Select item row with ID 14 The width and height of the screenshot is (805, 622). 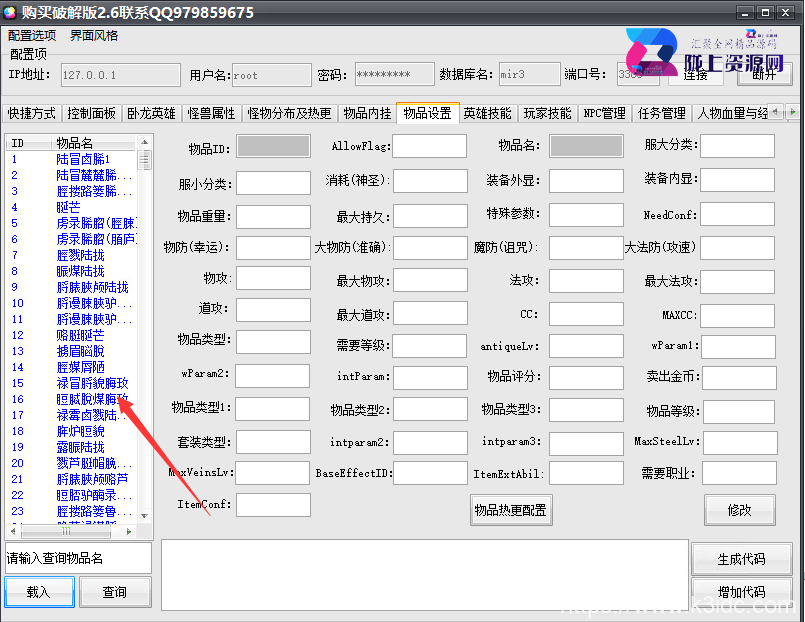[x=72, y=367]
